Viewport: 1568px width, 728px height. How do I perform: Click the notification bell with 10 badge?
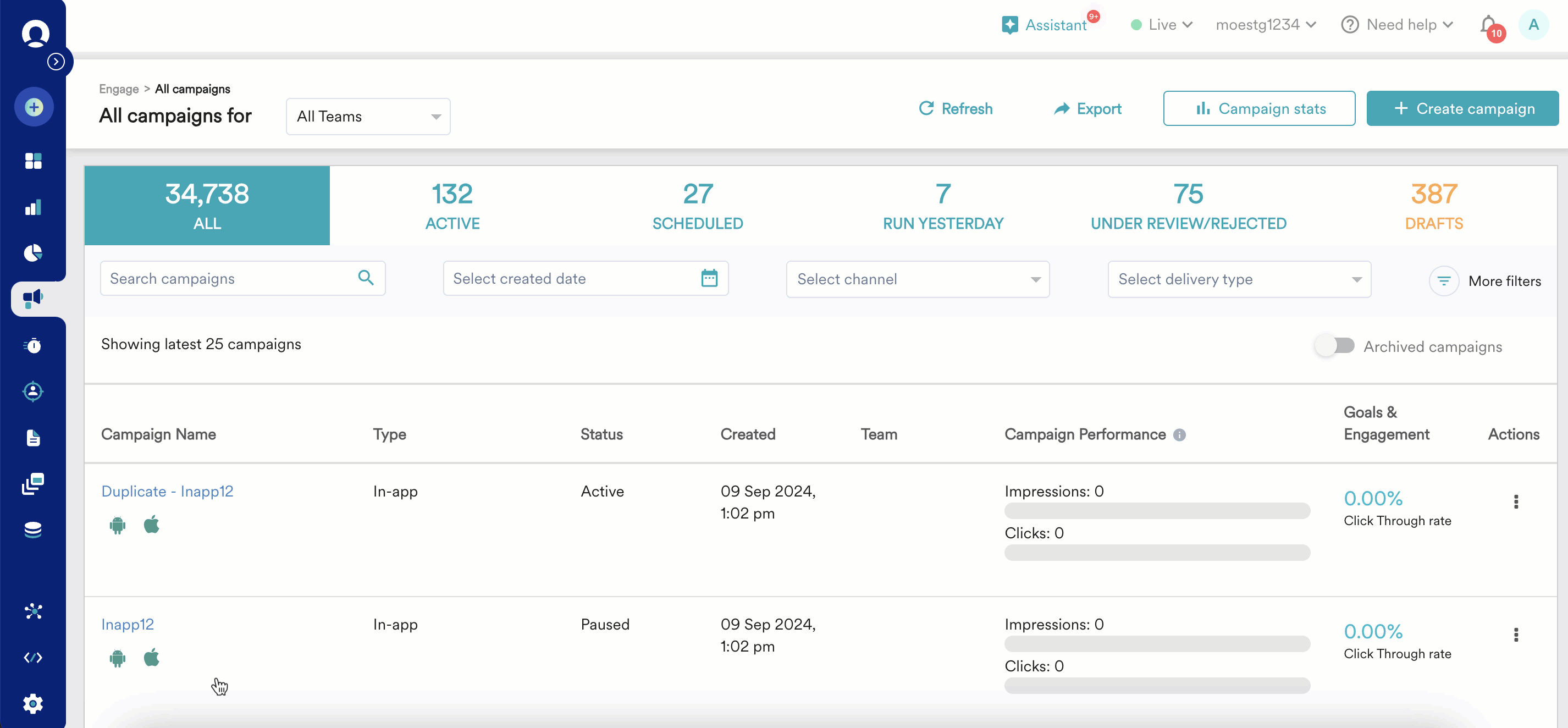(x=1488, y=25)
